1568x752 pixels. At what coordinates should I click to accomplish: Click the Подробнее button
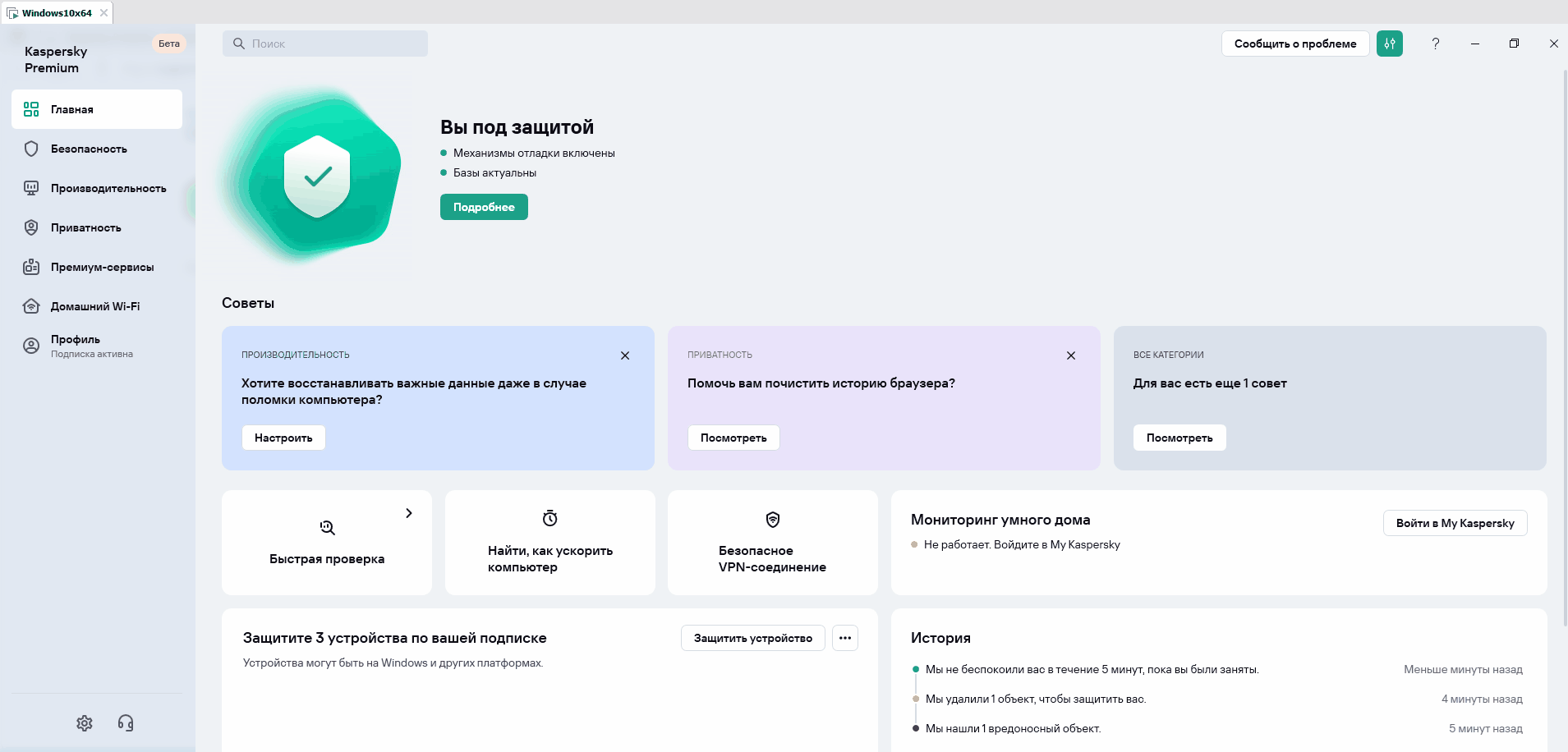coord(484,207)
